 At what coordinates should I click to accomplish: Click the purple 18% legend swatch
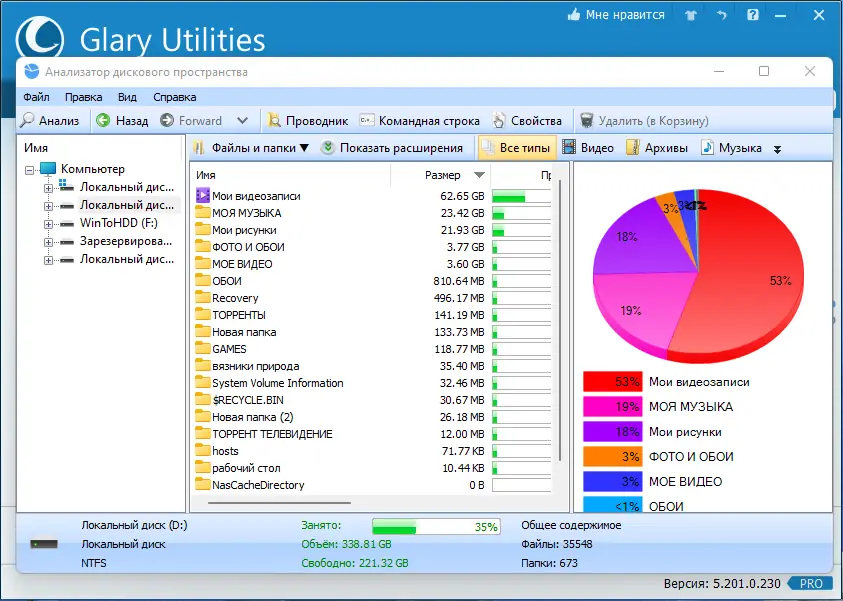pyautogui.click(x=612, y=432)
